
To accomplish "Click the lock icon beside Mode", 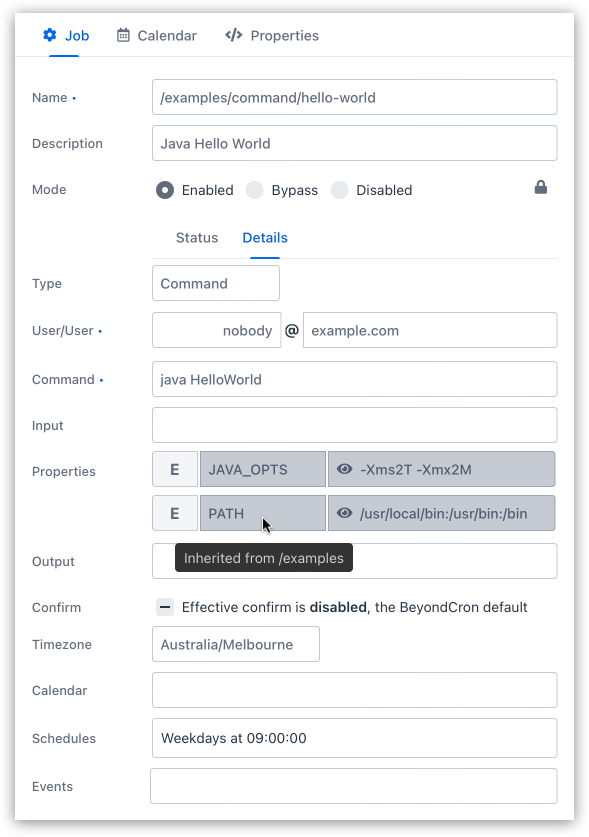I will 541,187.
